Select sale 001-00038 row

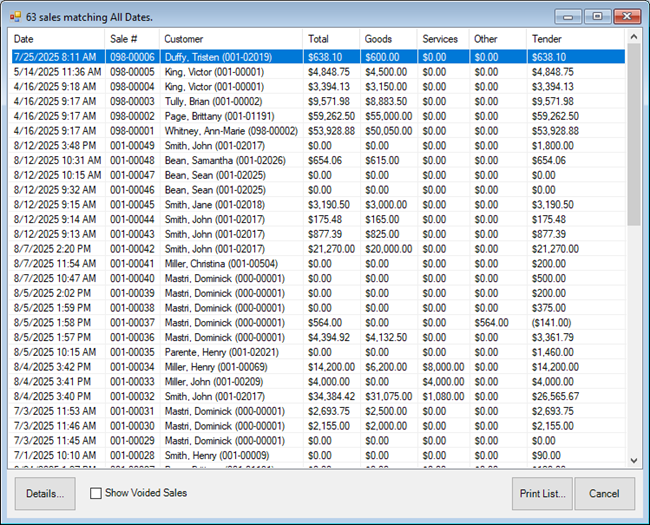coord(318,308)
